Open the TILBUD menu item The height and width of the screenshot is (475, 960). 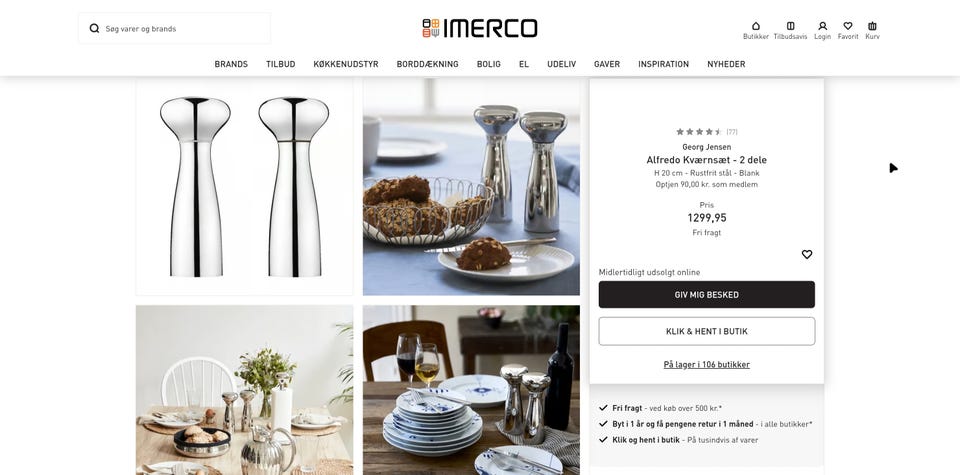click(x=280, y=64)
